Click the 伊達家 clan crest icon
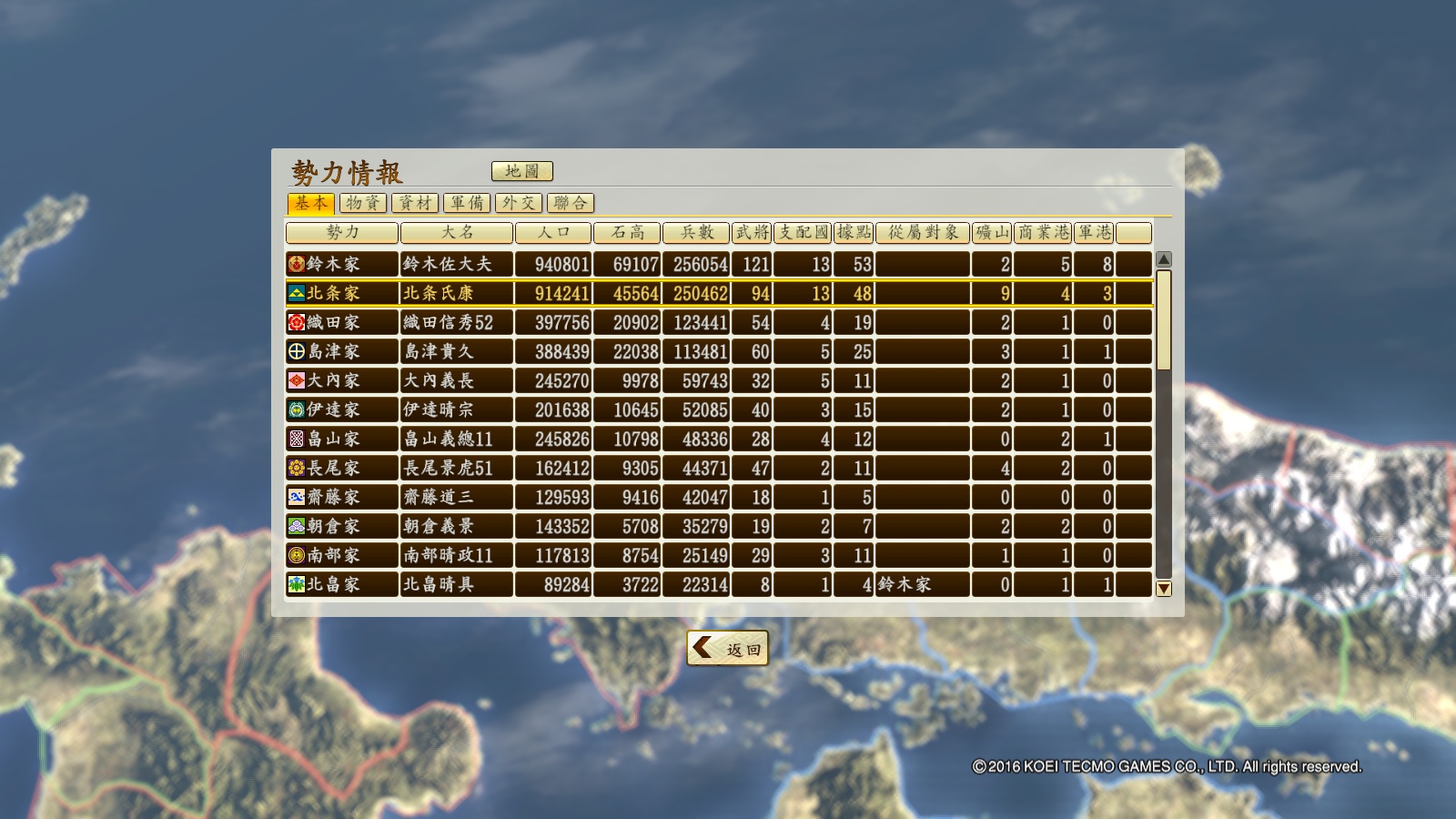The image size is (1456, 819). point(297,409)
